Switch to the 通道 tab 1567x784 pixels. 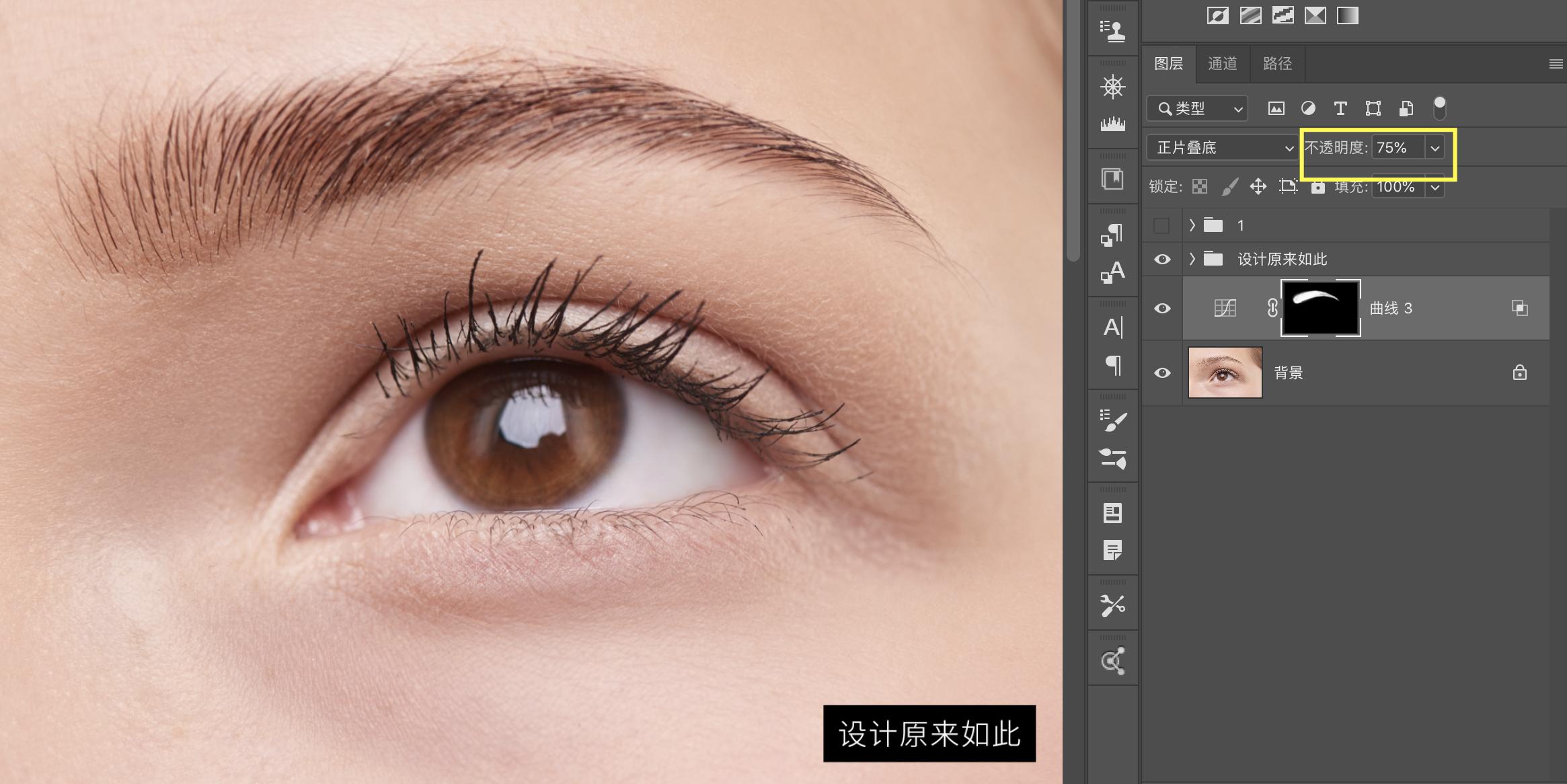pos(1222,63)
